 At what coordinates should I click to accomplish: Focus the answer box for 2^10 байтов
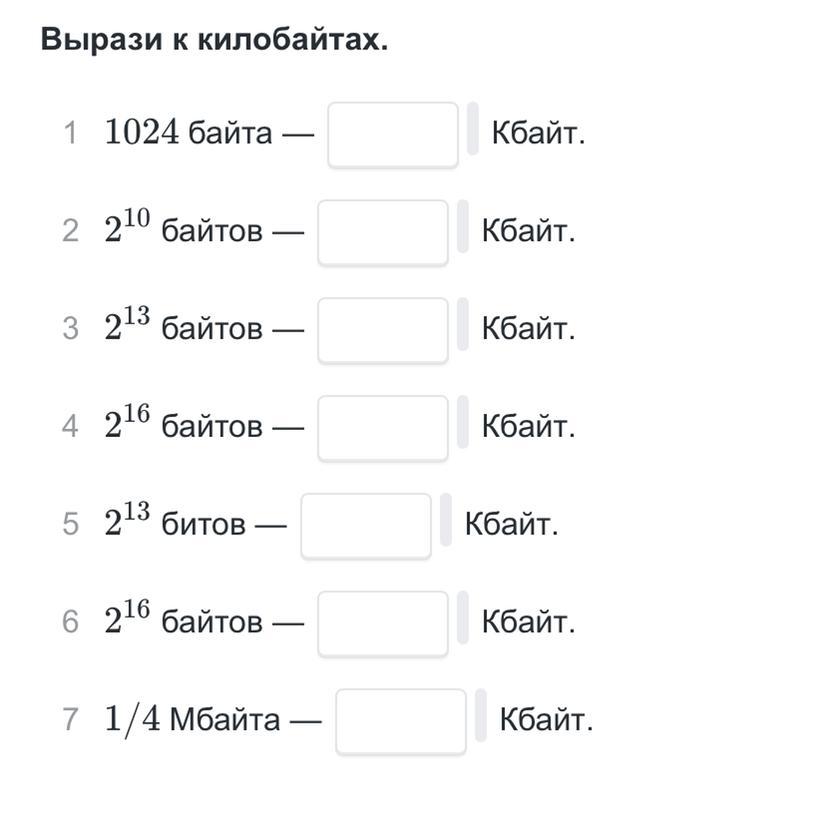coord(382,232)
